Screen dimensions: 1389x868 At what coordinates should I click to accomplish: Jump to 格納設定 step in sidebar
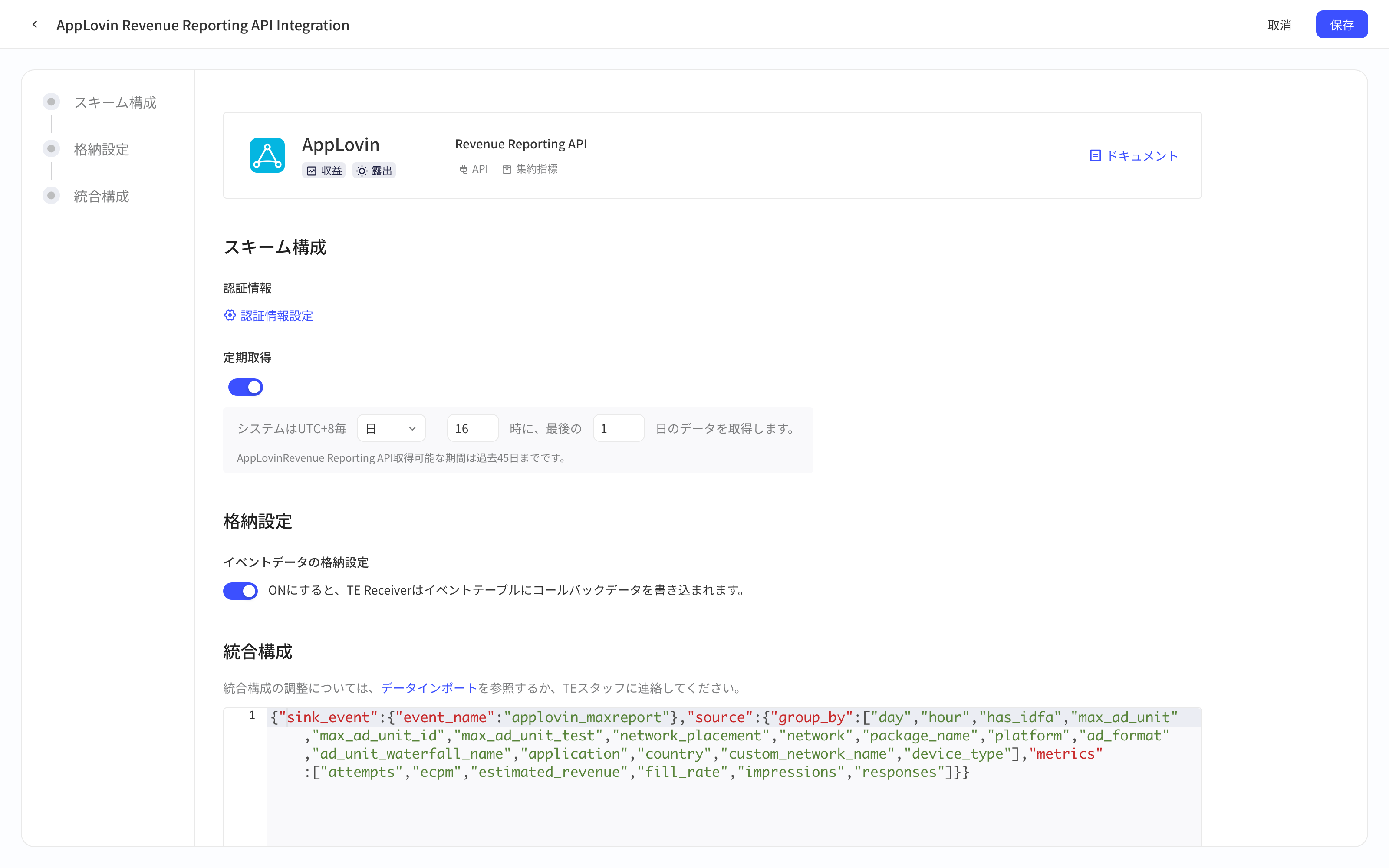(x=102, y=149)
